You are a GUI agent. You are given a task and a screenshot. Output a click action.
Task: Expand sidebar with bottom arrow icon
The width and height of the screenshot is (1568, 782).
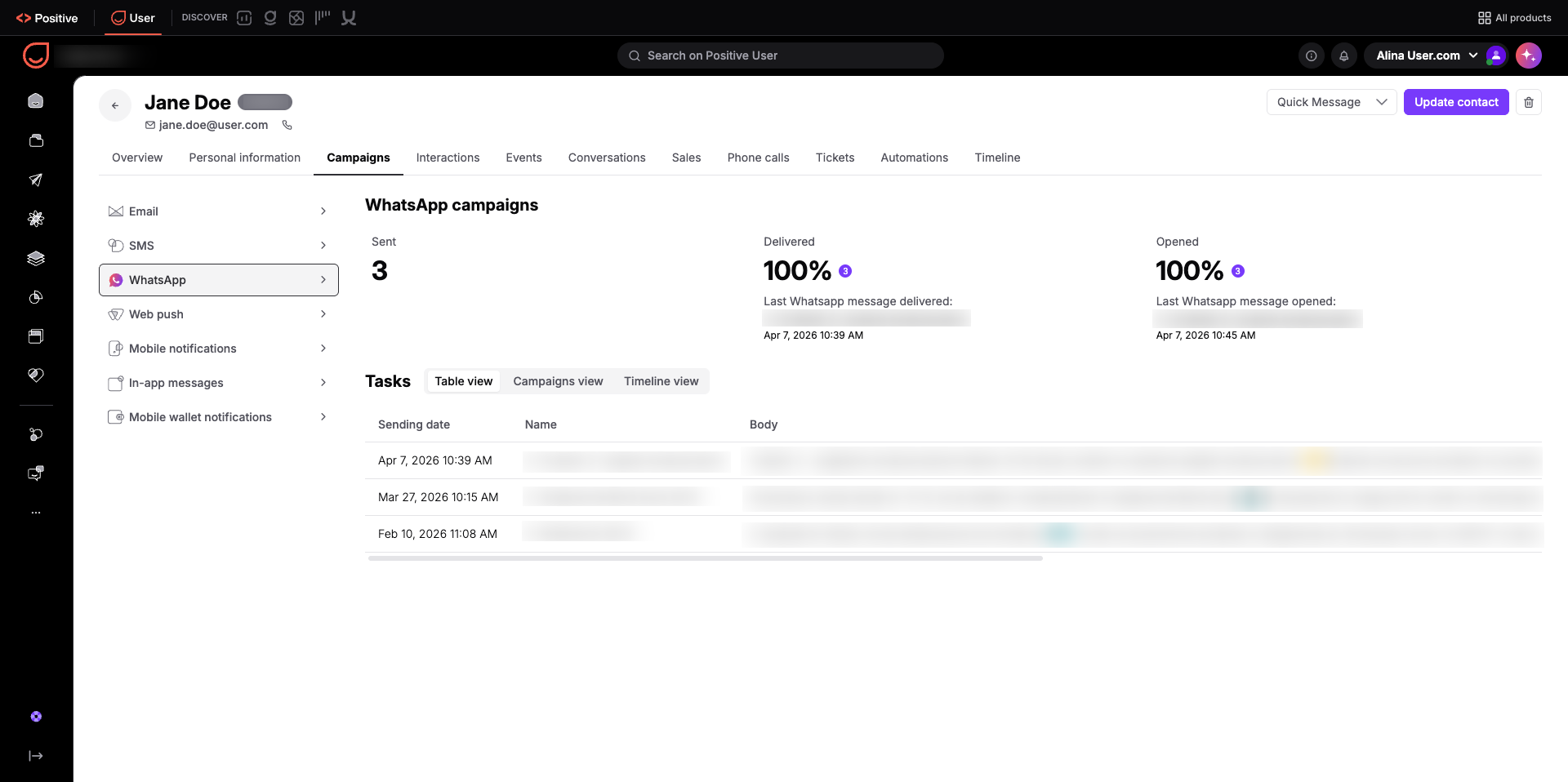[x=36, y=756]
